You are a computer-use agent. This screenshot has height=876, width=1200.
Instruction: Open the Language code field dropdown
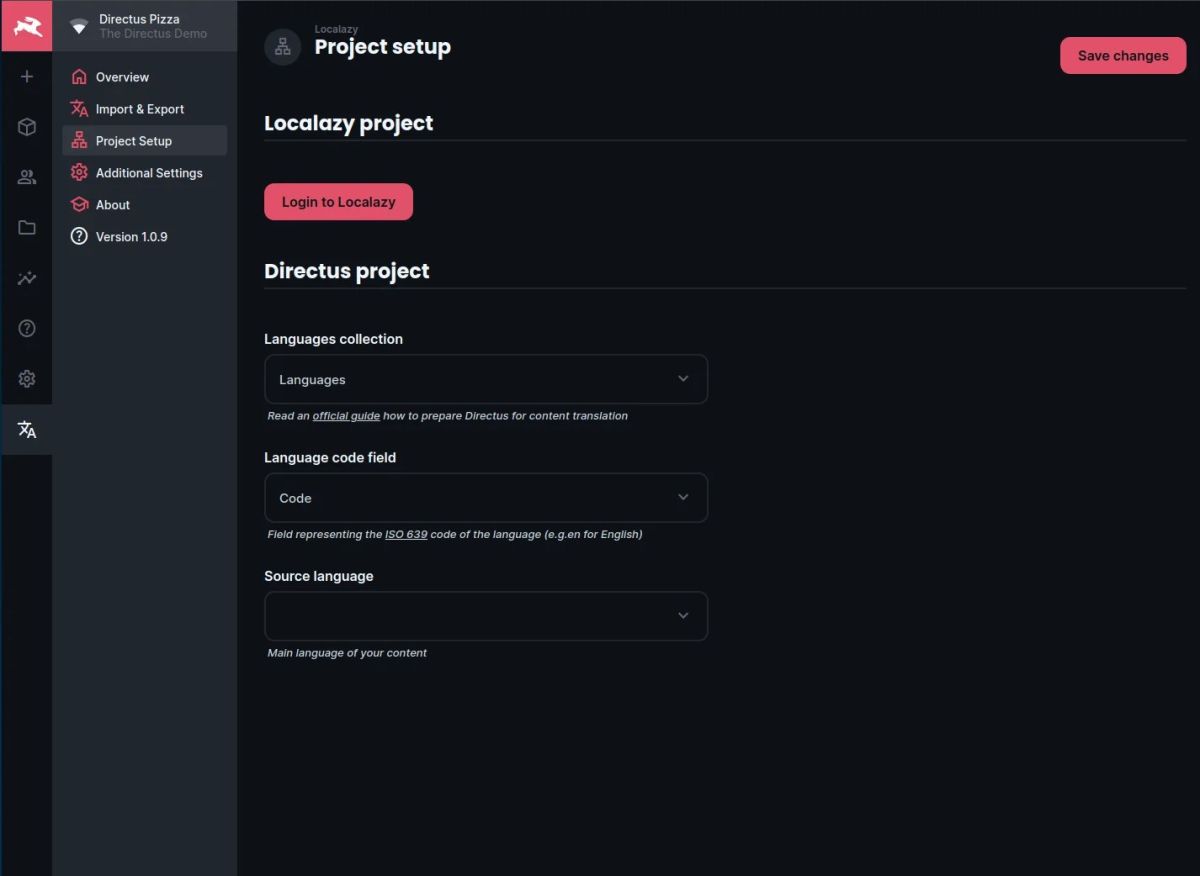tap(486, 498)
